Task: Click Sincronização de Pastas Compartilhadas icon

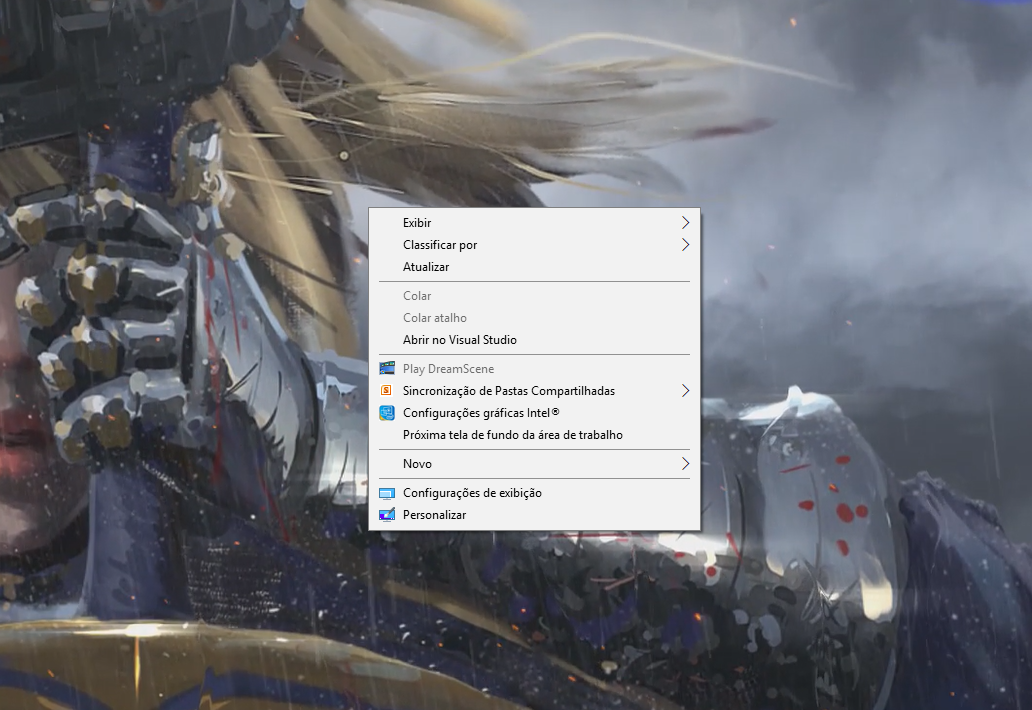Action: tap(387, 390)
